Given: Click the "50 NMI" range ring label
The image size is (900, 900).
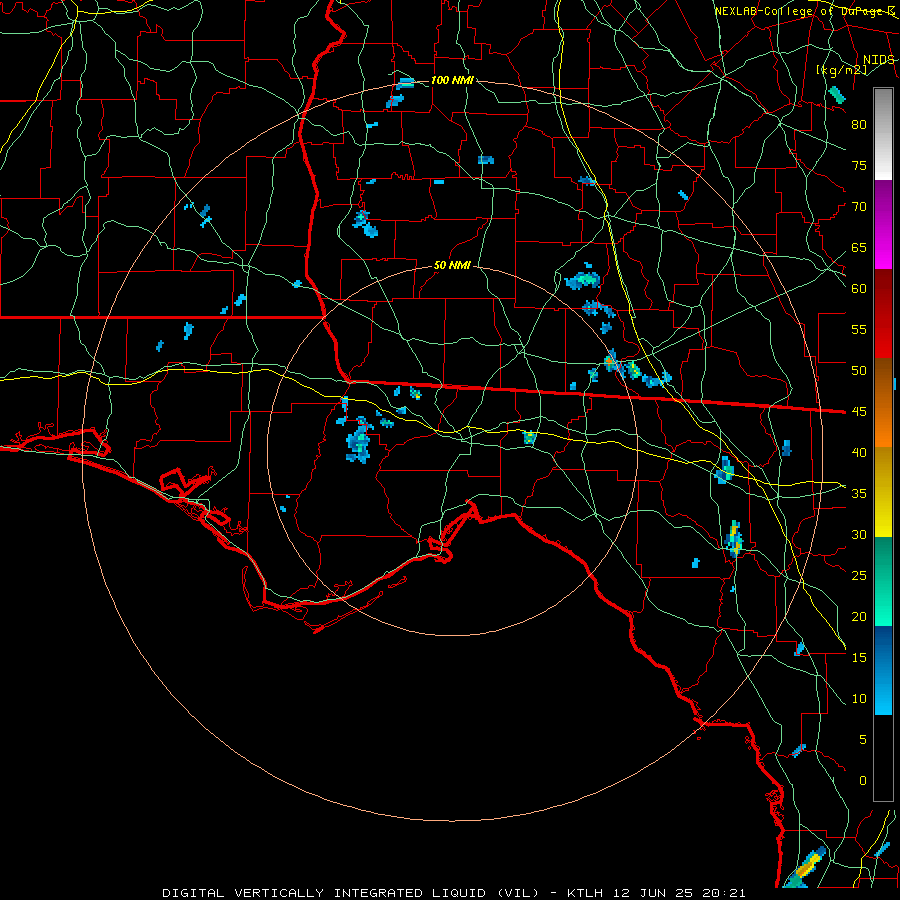Looking at the screenshot, I should (x=452, y=265).
